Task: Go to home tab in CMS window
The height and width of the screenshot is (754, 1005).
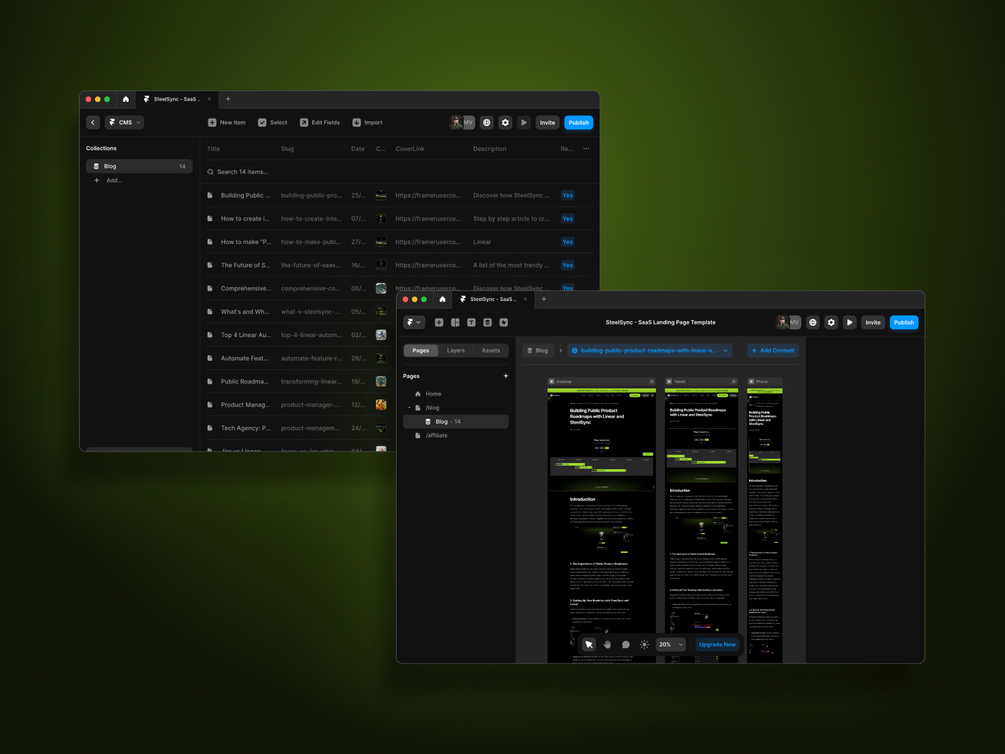Action: click(126, 99)
